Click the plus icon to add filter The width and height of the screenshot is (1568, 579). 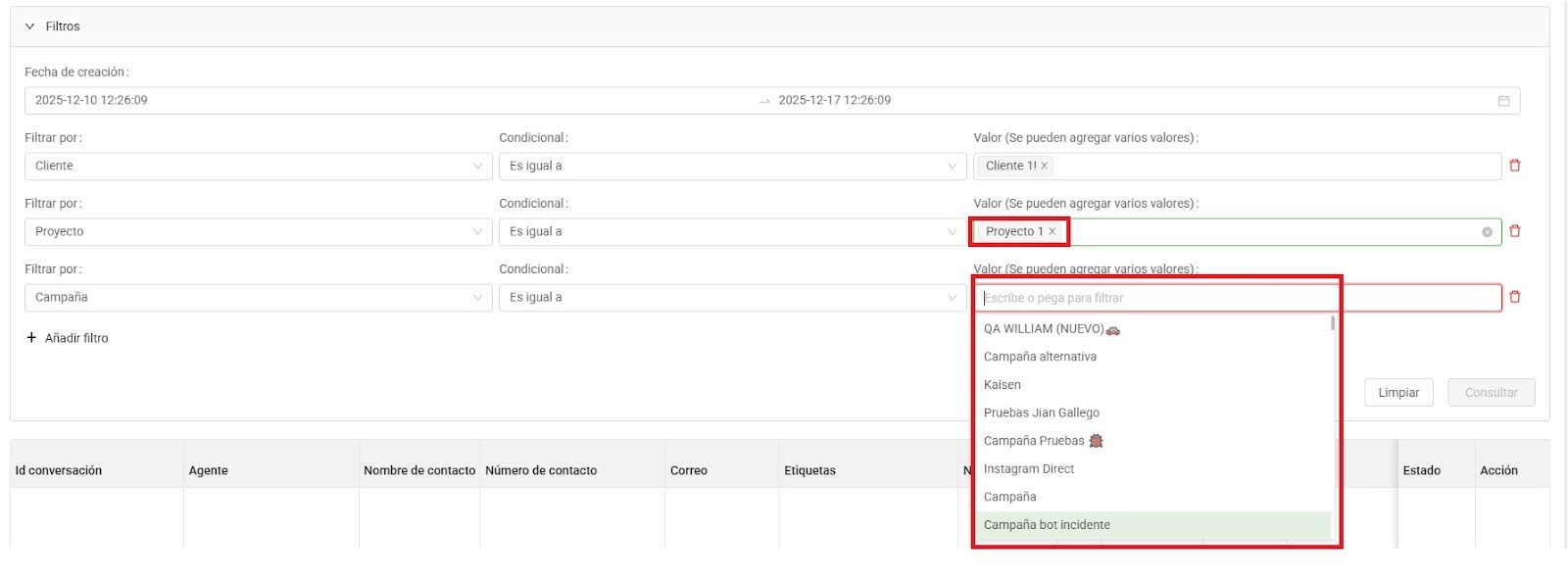tap(31, 338)
